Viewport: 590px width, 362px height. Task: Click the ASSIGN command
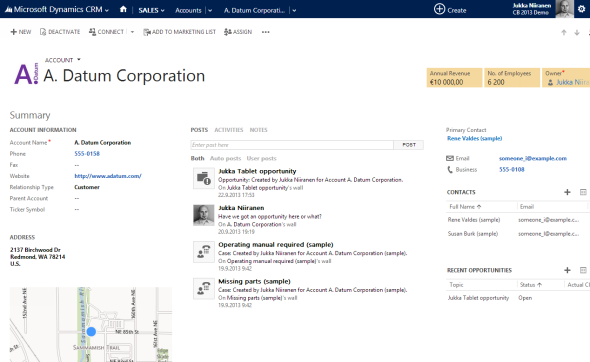click(x=238, y=32)
